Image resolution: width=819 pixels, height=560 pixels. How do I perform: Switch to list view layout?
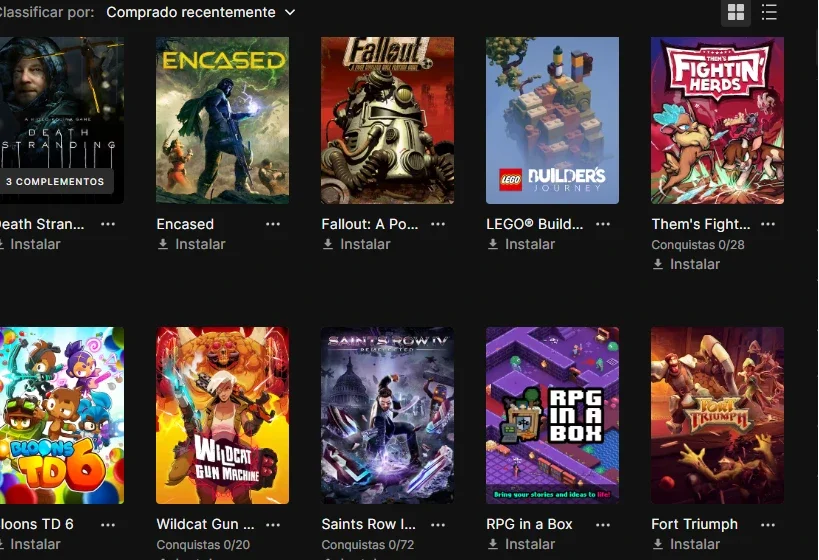click(x=769, y=12)
